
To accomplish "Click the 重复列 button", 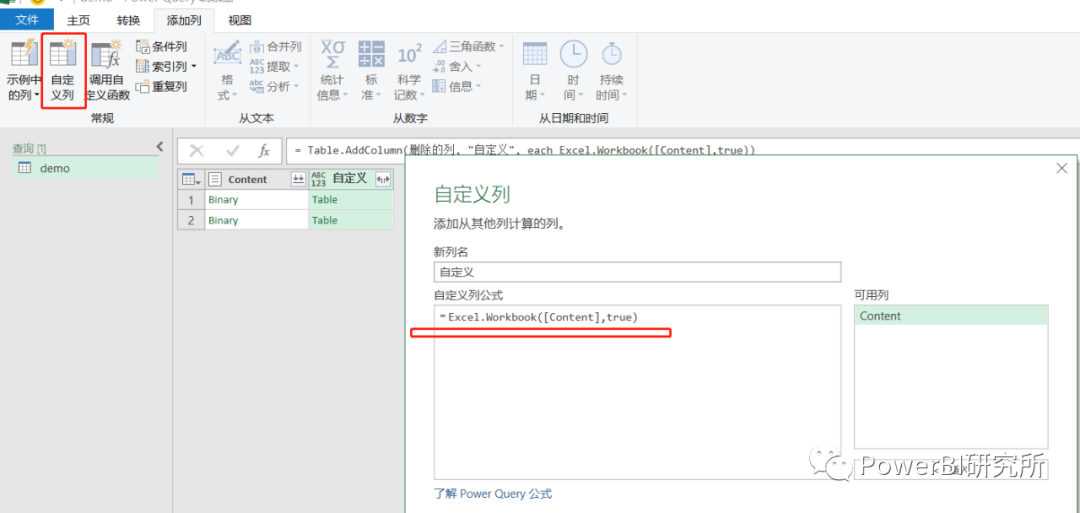I will tap(161, 87).
